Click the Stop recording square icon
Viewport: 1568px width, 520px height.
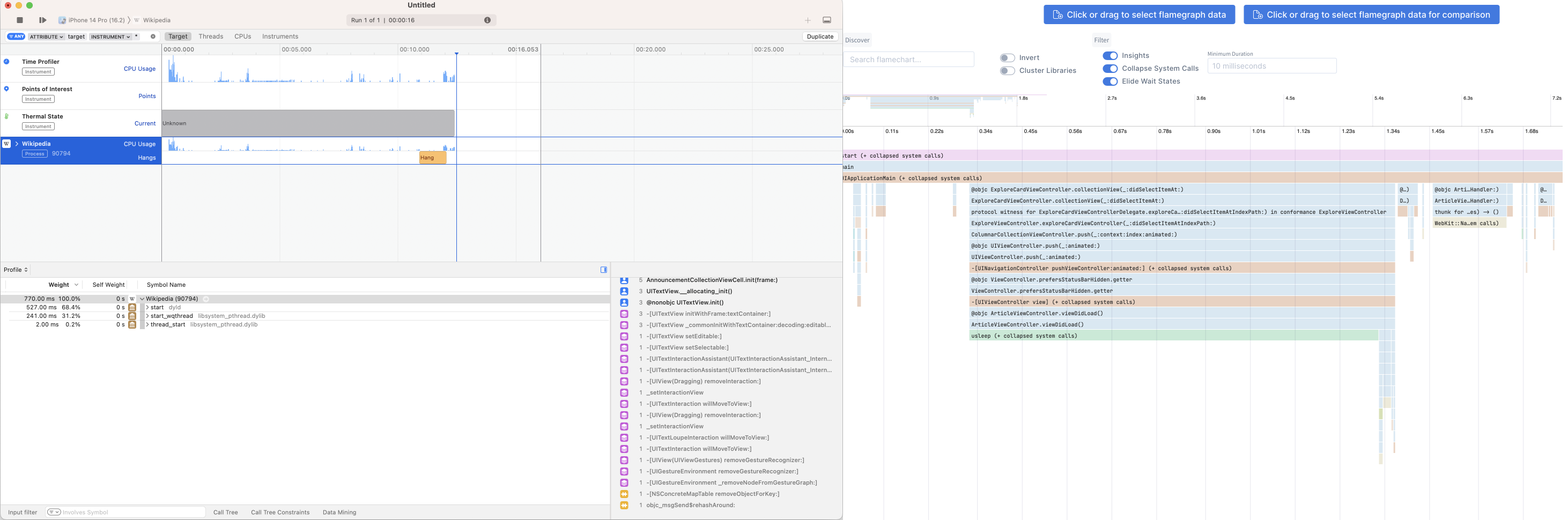tap(19, 19)
